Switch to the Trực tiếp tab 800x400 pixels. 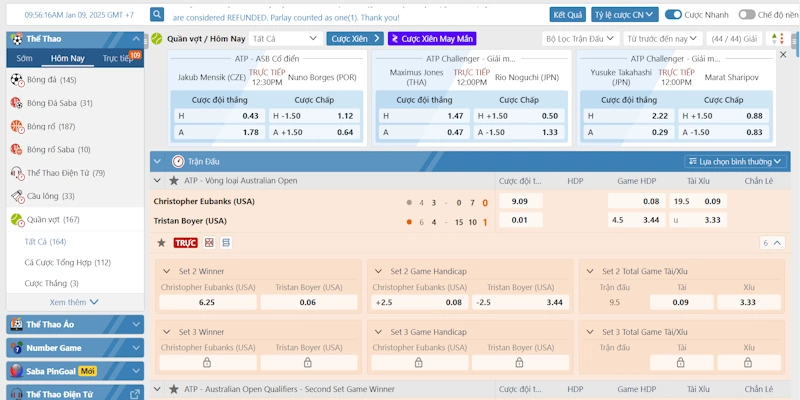[117, 58]
